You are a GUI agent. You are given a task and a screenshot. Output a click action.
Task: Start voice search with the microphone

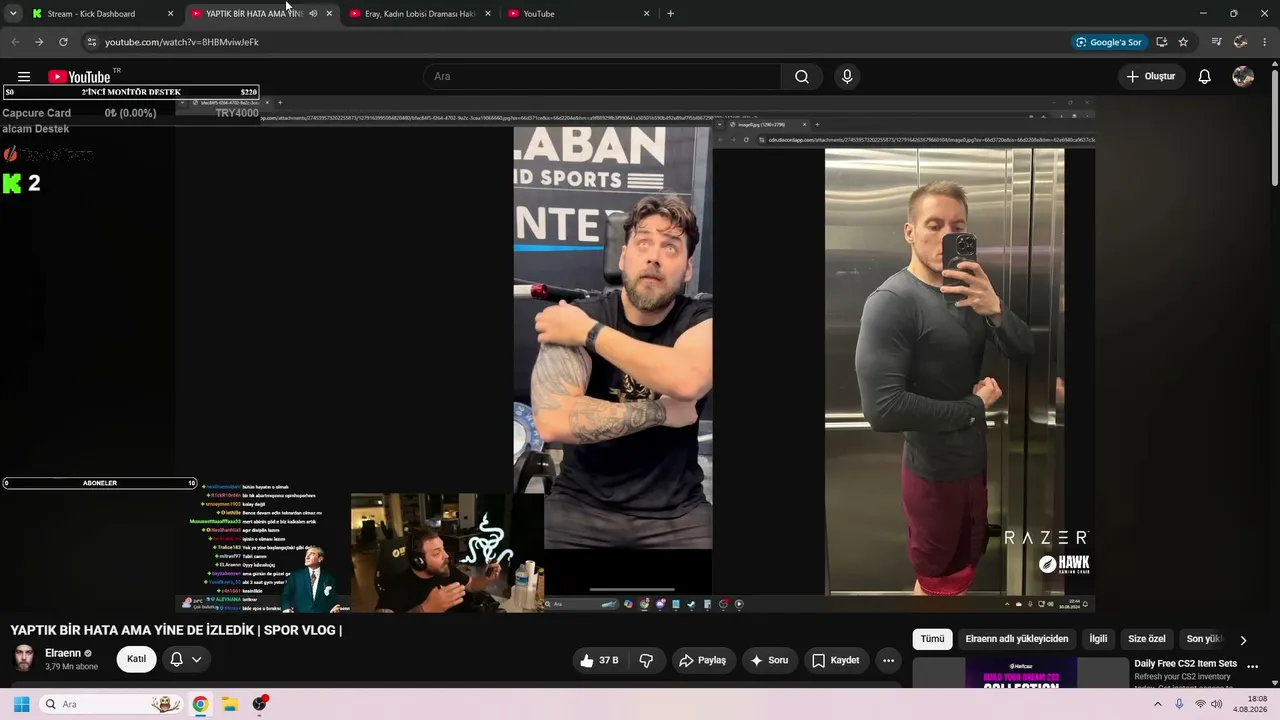point(847,77)
